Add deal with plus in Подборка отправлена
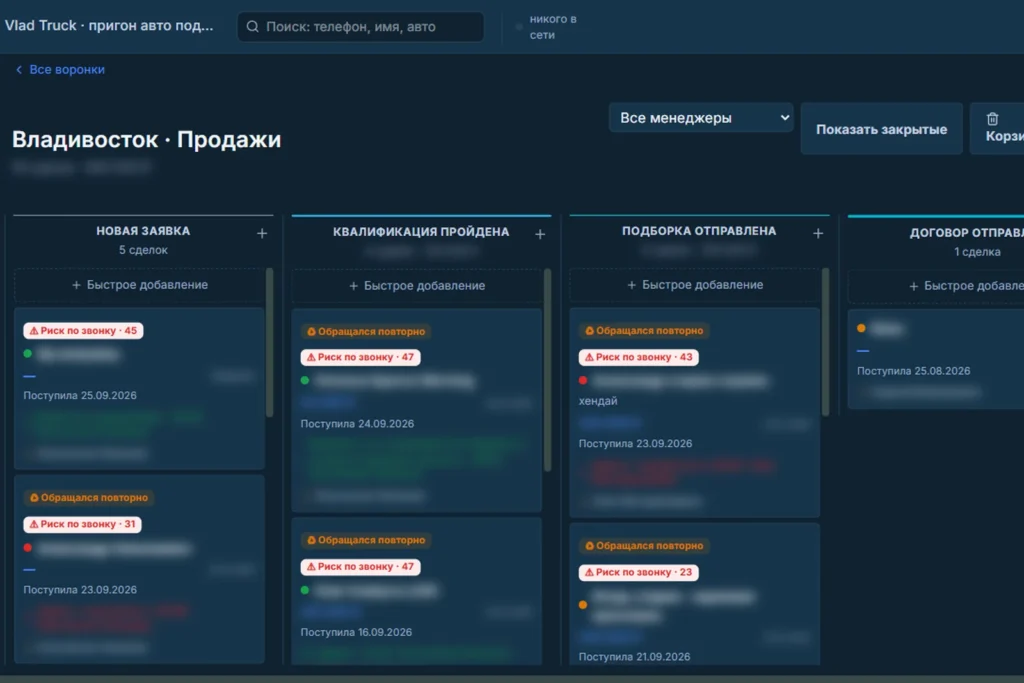 point(818,233)
